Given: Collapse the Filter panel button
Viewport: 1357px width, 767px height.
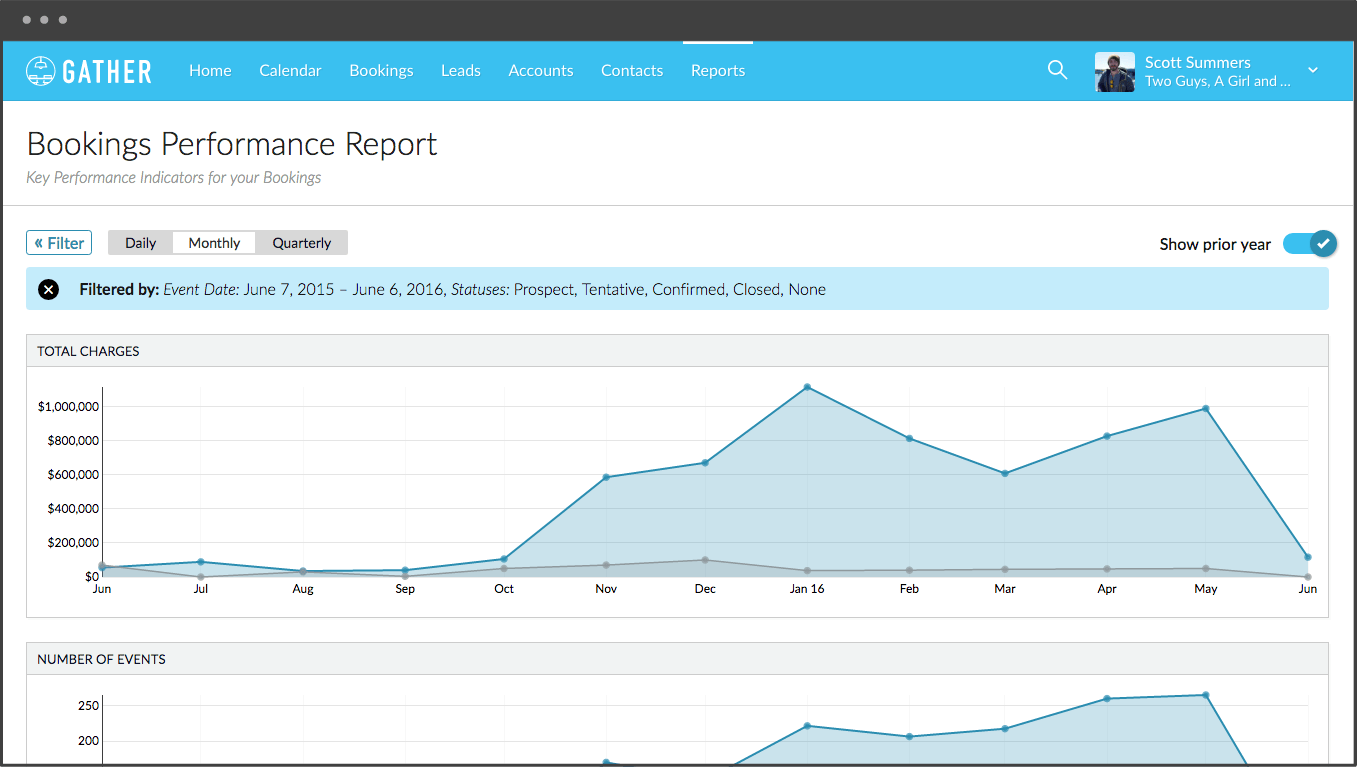Looking at the screenshot, I should [59, 243].
